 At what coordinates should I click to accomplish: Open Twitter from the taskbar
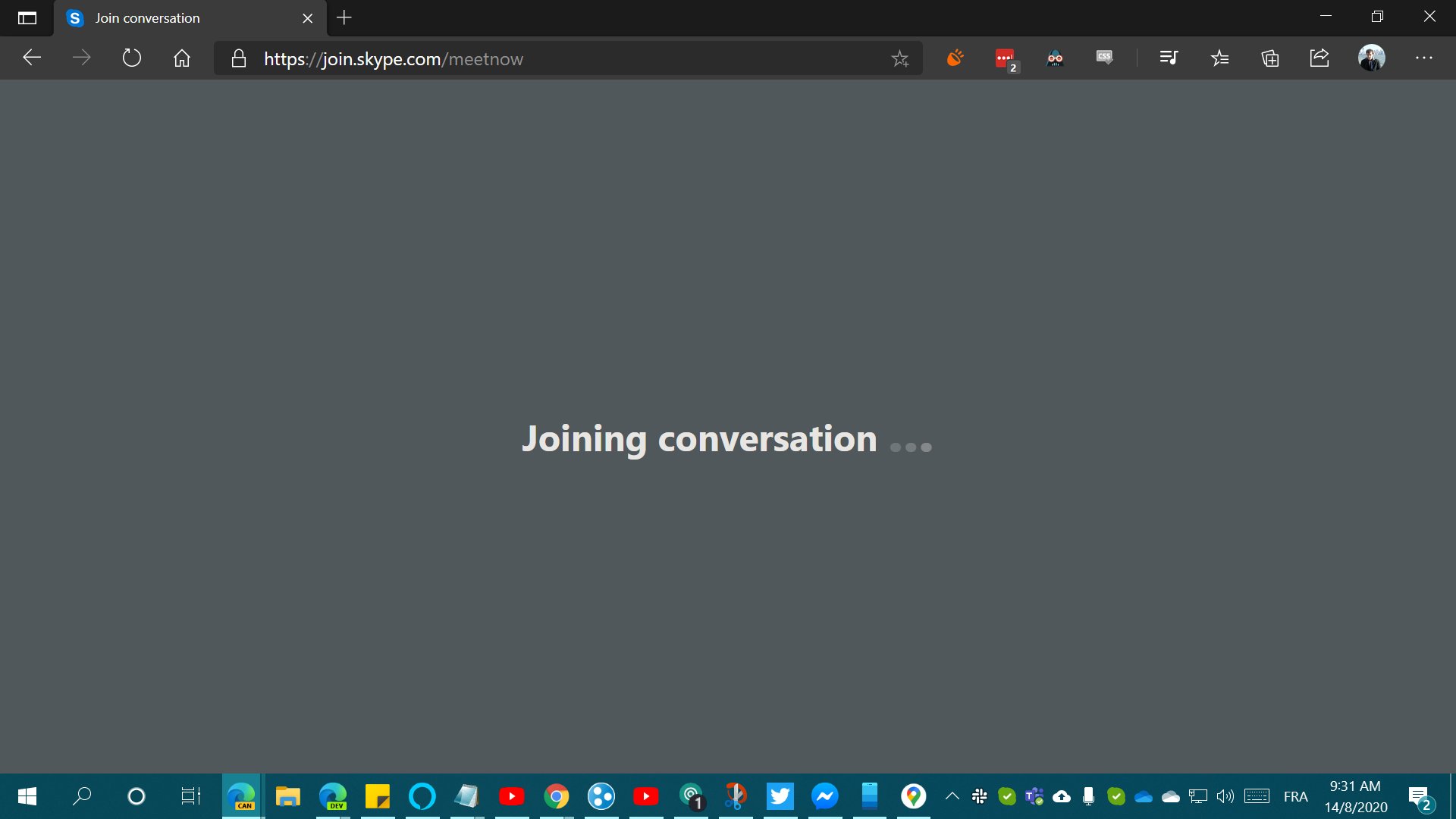[x=780, y=796]
